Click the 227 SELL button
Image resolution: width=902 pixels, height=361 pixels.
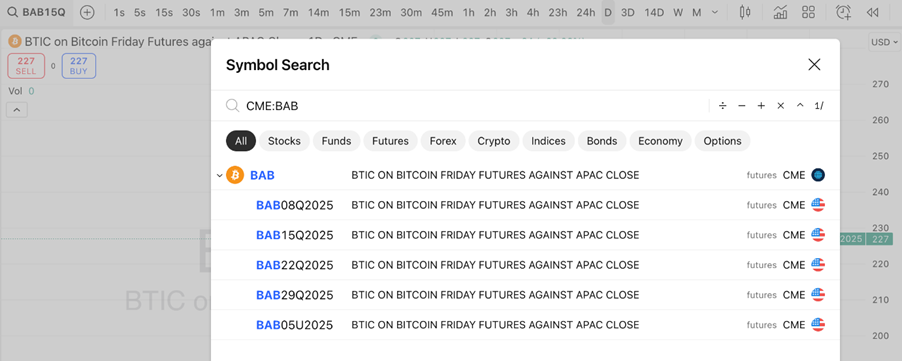coord(26,66)
